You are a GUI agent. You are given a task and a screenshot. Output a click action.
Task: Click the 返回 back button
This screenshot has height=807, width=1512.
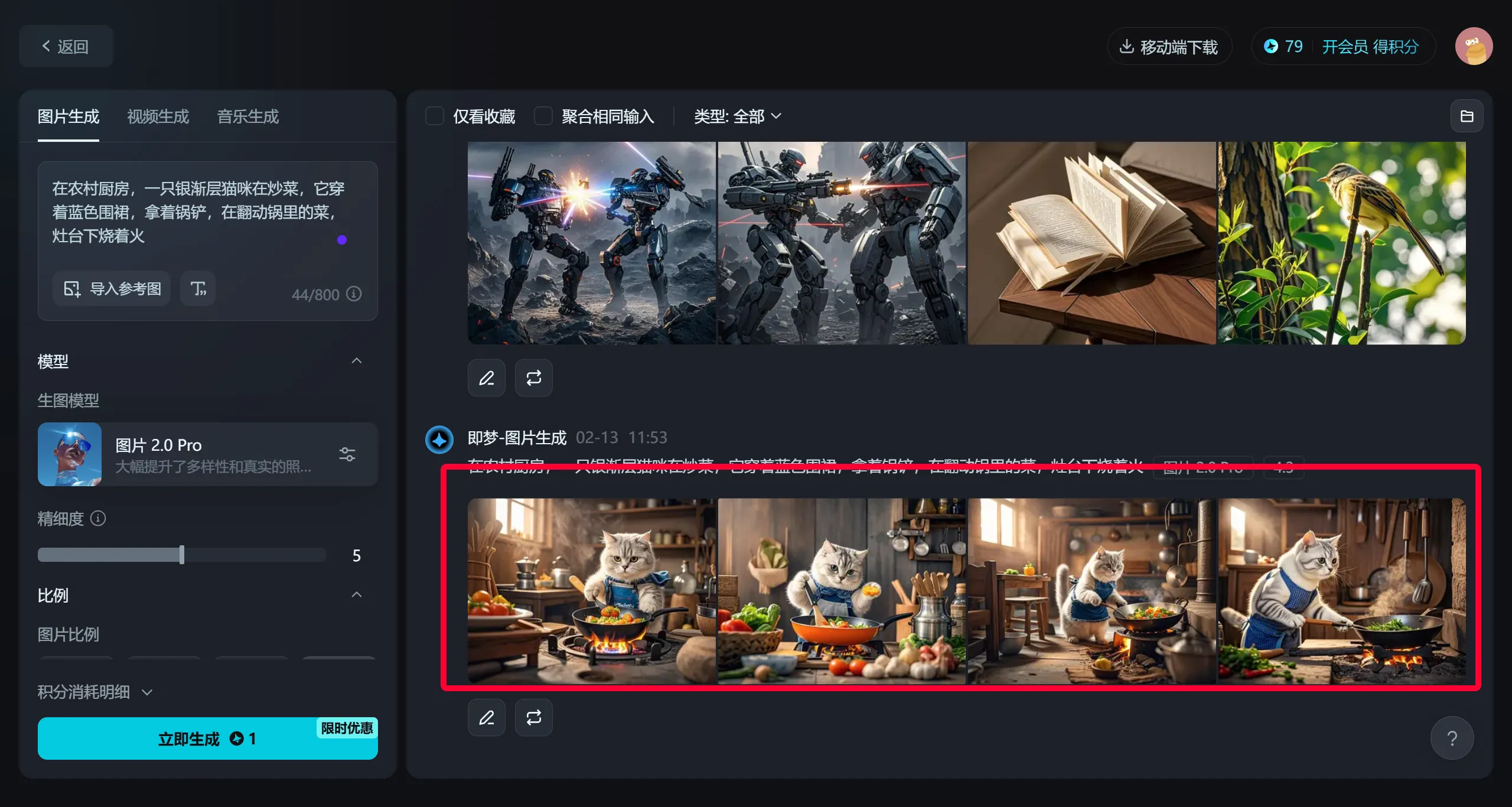tap(66, 47)
